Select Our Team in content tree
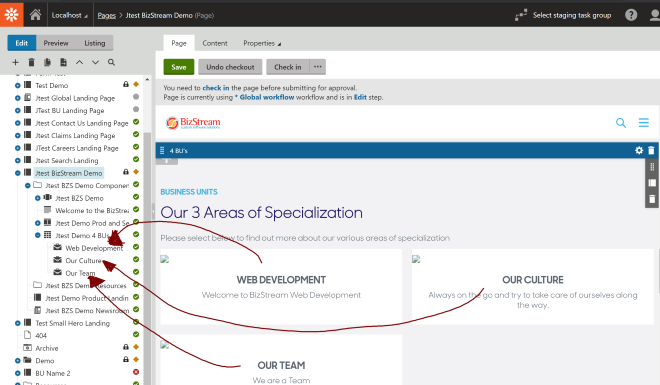Viewport: 660px width, 385px height. click(x=80, y=273)
